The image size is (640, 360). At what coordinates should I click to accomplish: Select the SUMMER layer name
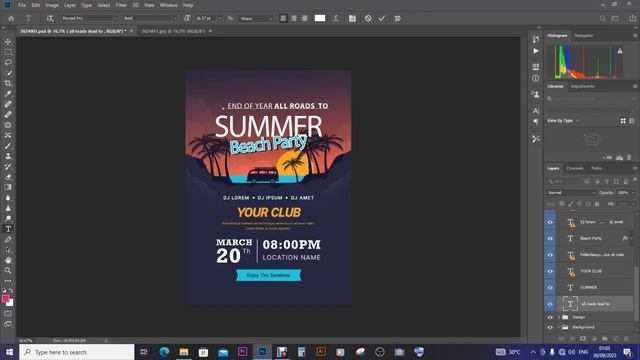click(x=588, y=287)
